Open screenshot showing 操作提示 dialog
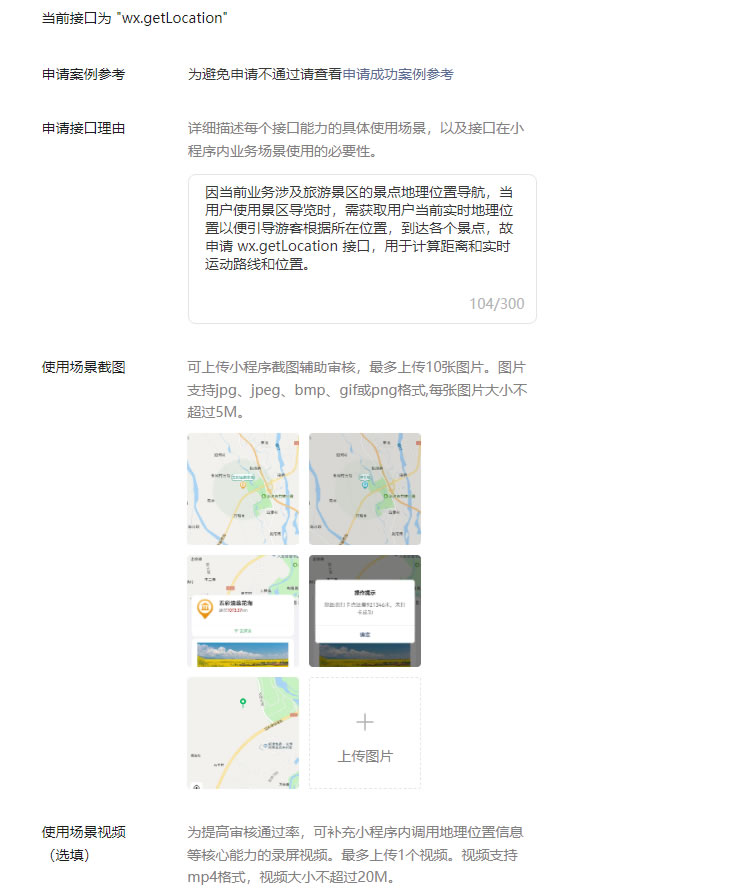The width and height of the screenshot is (735, 891). 365,611
